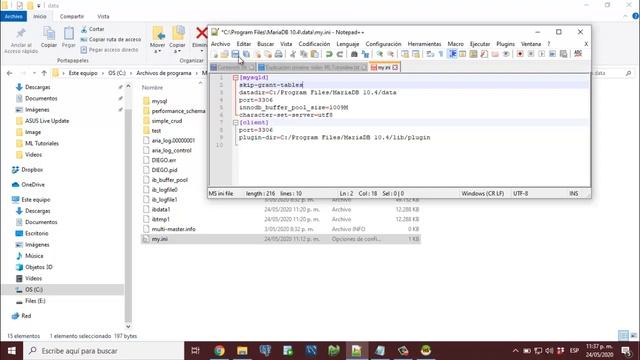Open the Codificación menu in Notepad++
This screenshot has height=360, width=640.
pyautogui.click(x=314, y=44)
